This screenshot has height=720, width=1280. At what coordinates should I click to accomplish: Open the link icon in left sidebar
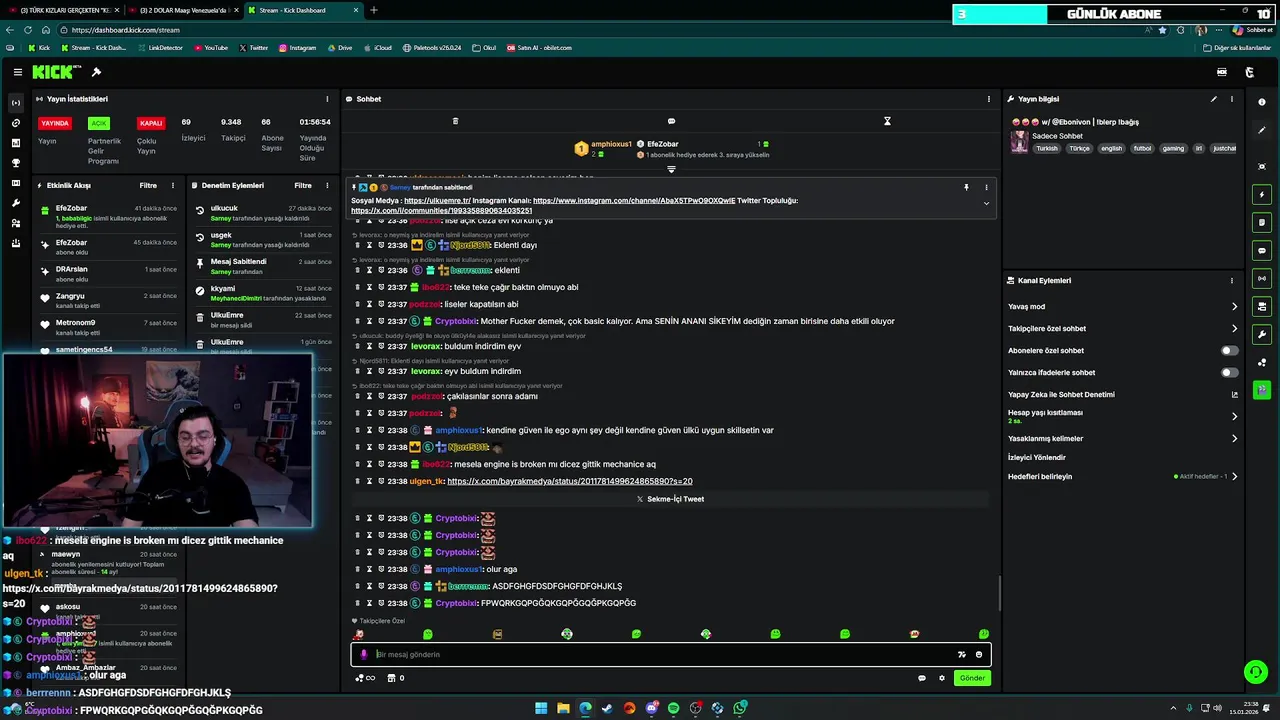click(x=16, y=123)
